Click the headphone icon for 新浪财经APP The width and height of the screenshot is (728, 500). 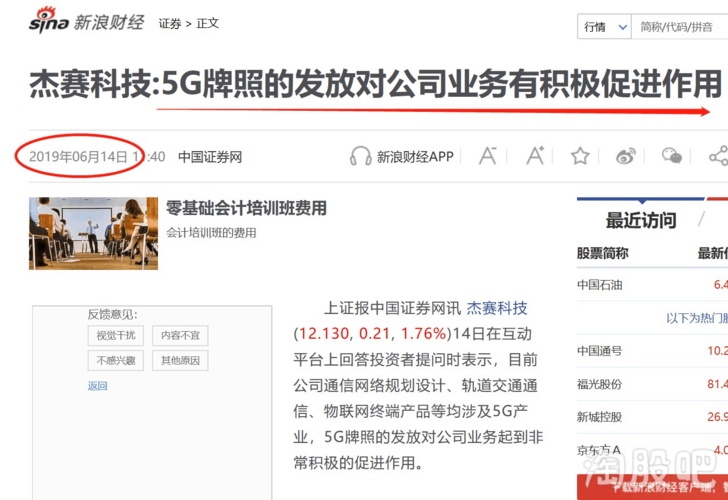pyautogui.click(x=360, y=156)
